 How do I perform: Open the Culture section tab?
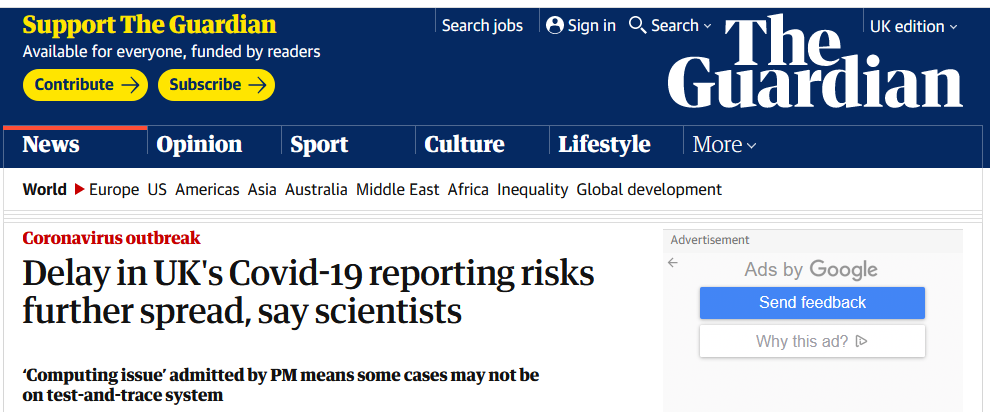(464, 144)
